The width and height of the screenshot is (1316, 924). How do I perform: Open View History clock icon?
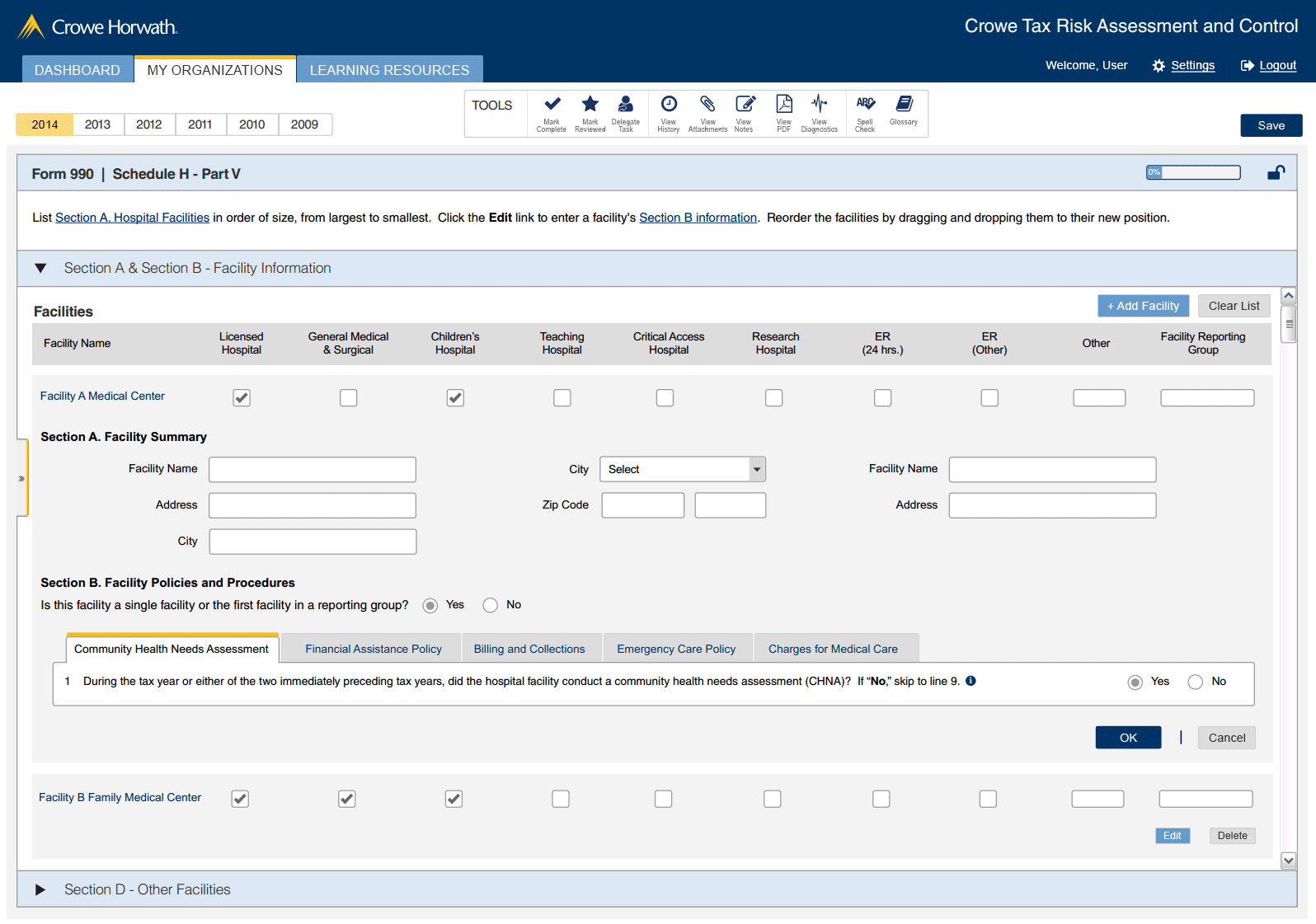coord(669,105)
